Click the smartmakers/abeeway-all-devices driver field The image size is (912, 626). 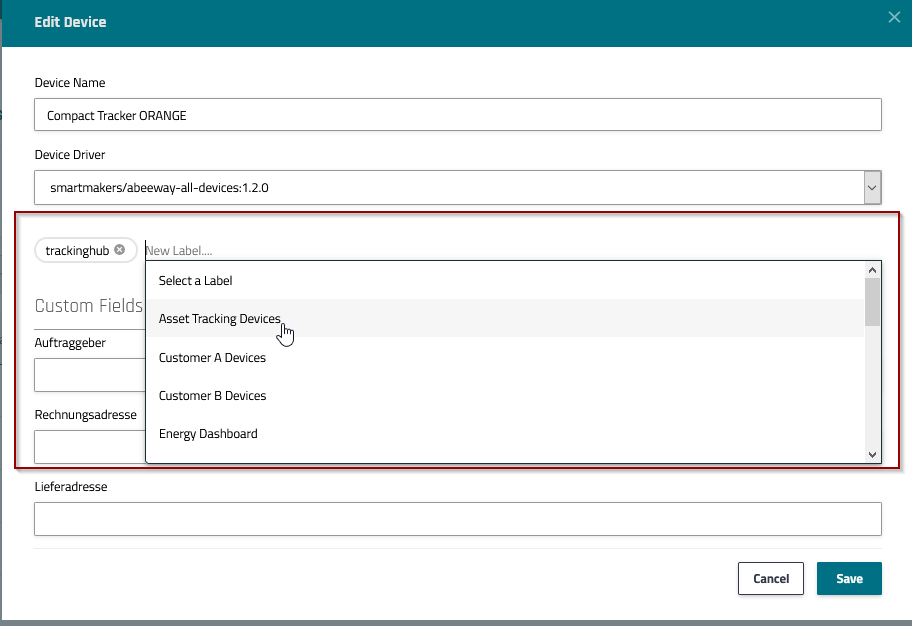448,187
